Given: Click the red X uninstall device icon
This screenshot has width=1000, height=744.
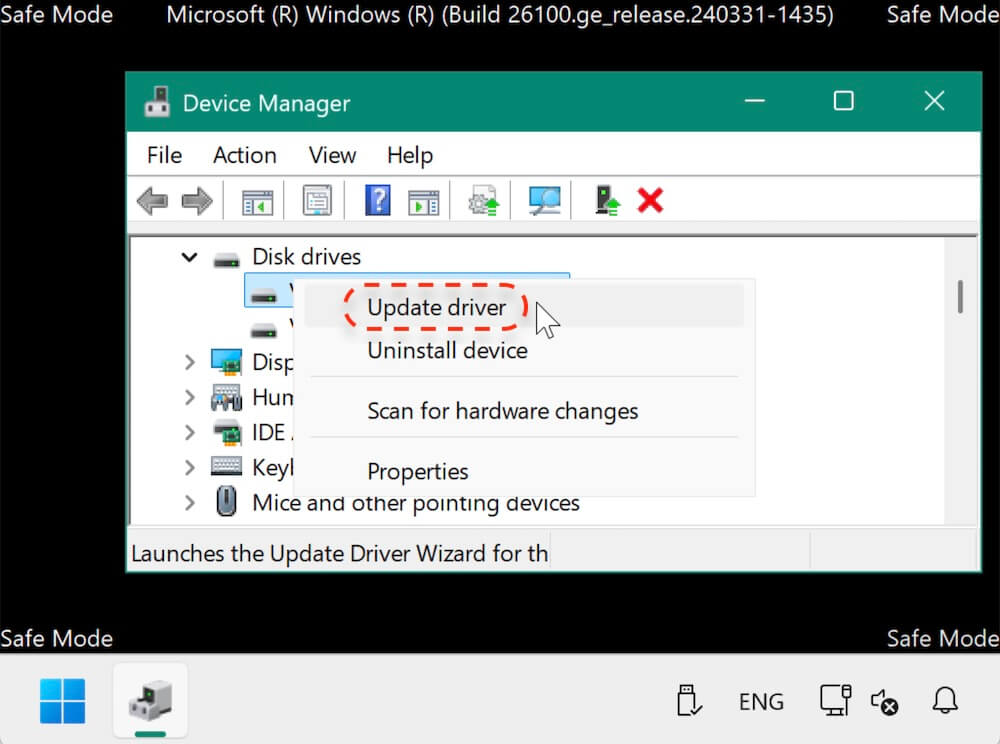Looking at the screenshot, I should pos(650,201).
